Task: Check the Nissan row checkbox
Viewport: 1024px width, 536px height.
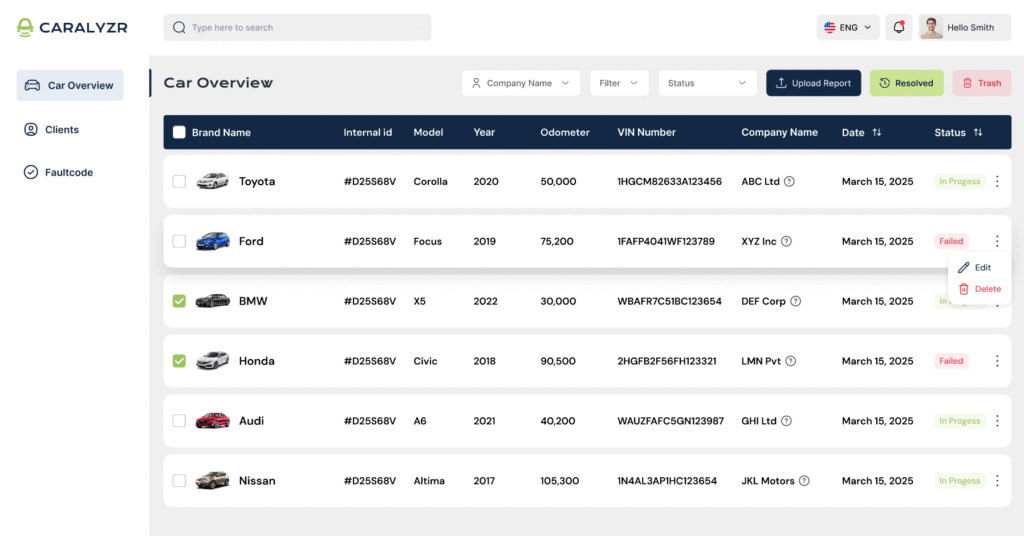Action: [x=179, y=481]
